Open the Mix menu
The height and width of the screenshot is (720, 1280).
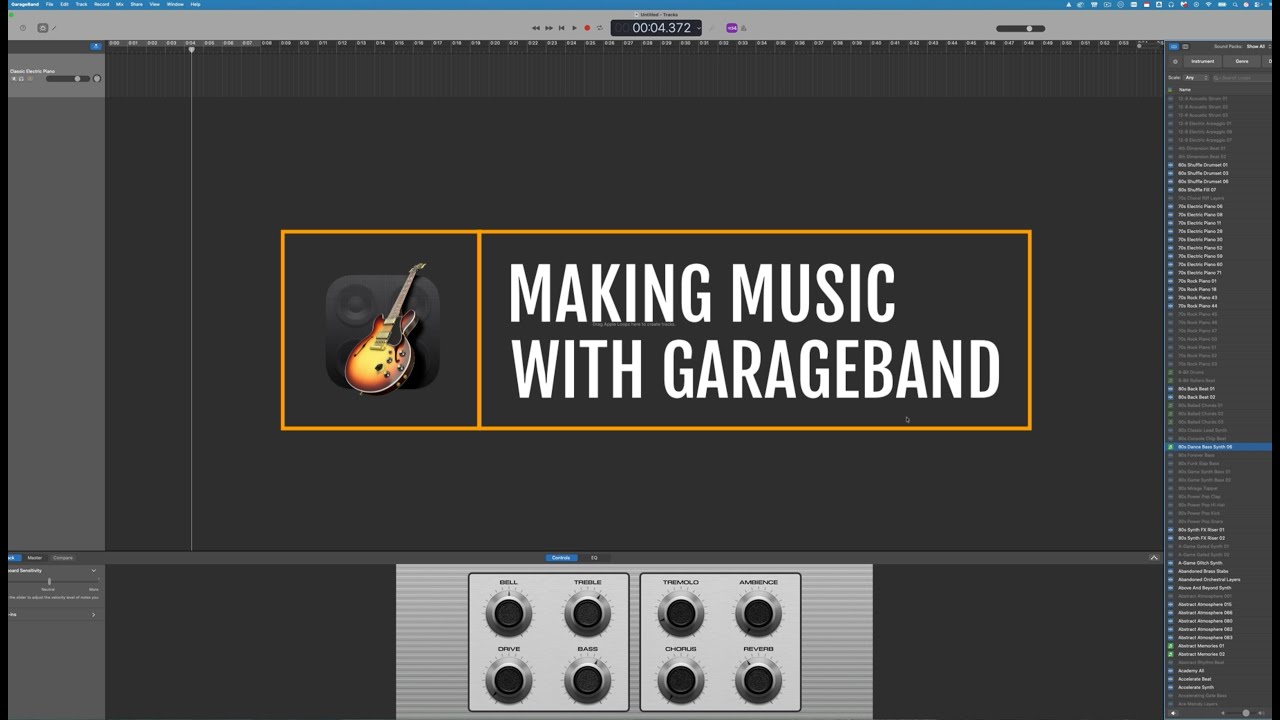(x=120, y=4)
